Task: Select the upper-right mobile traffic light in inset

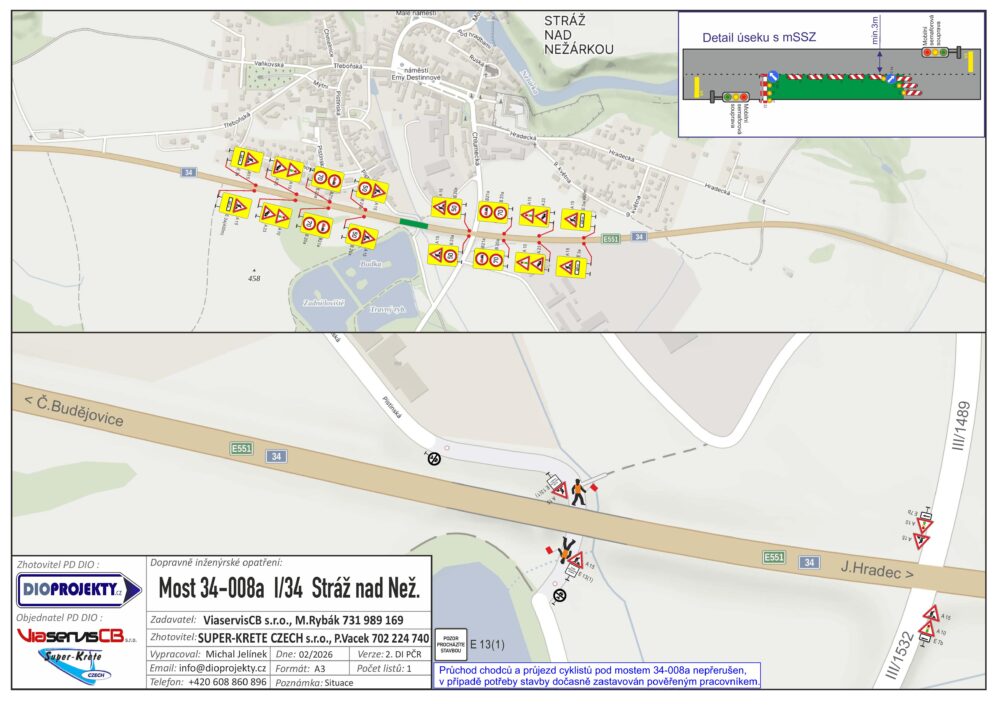Action: (x=937, y=51)
